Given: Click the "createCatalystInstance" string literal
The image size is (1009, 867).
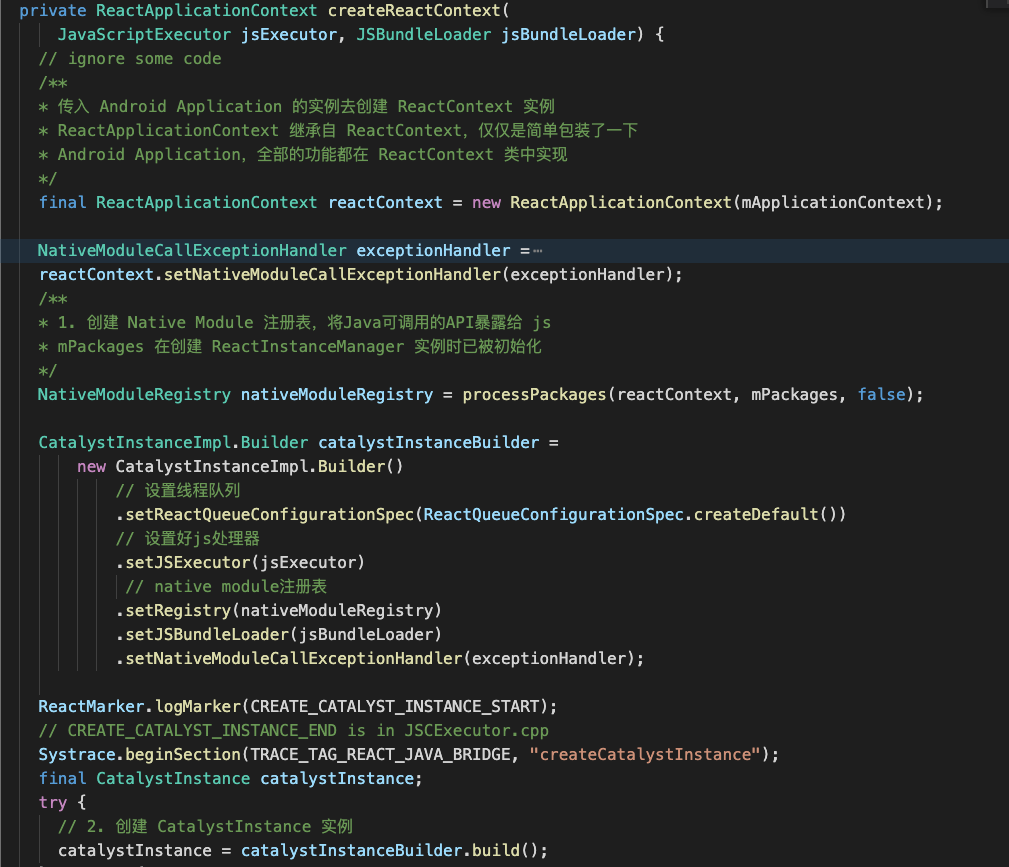Looking at the screenshot, I should click(x=650, y=755).
